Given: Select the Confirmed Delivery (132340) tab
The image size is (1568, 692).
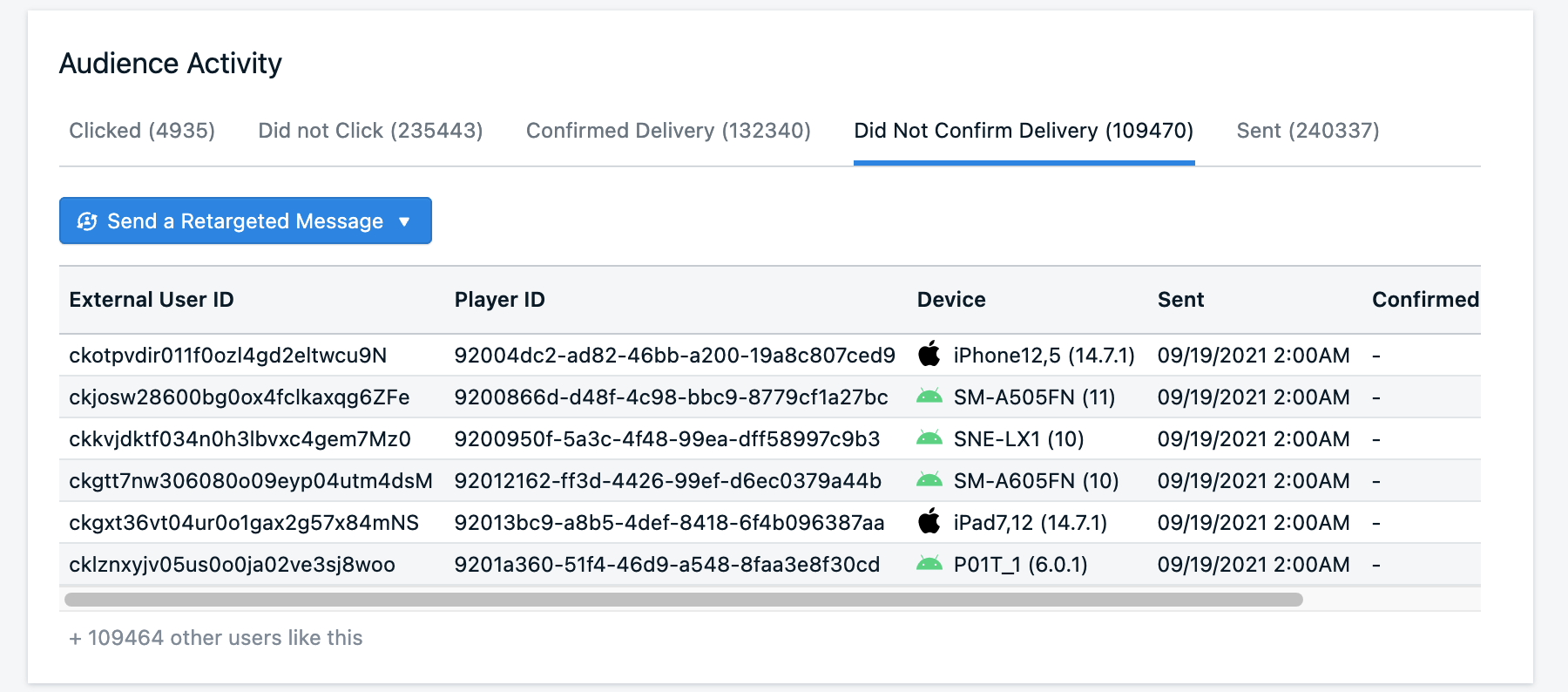Looking at the screenshot, I should coord(668,131).
